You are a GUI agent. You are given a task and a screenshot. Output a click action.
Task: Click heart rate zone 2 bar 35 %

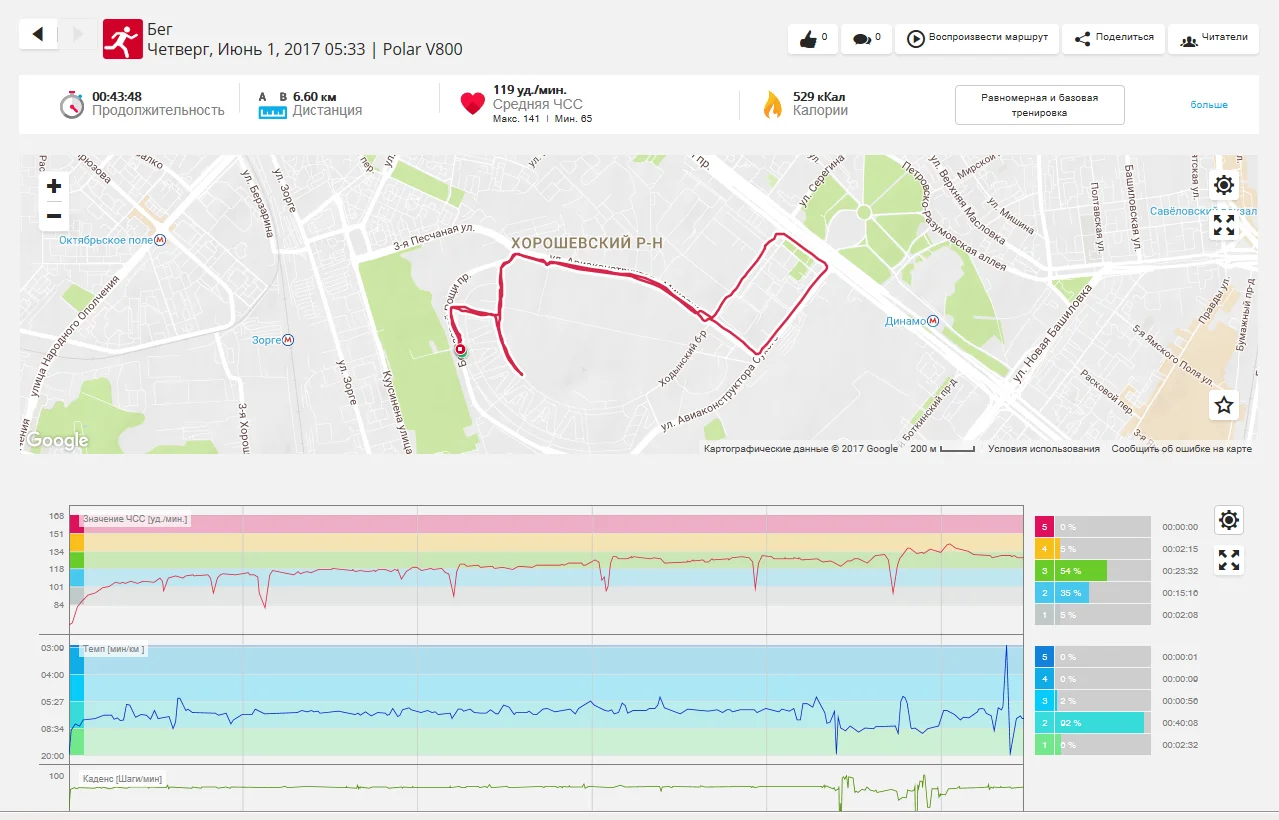pyautogui.click(x=1072, y=593)
